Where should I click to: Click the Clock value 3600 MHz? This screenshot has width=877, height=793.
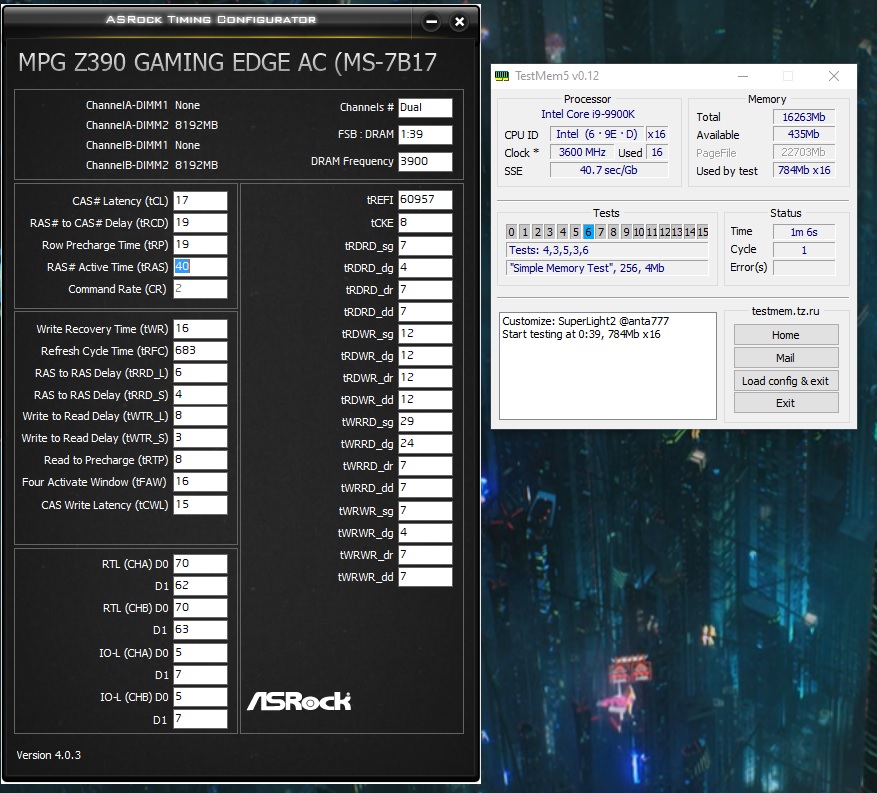tap(582, 152)
